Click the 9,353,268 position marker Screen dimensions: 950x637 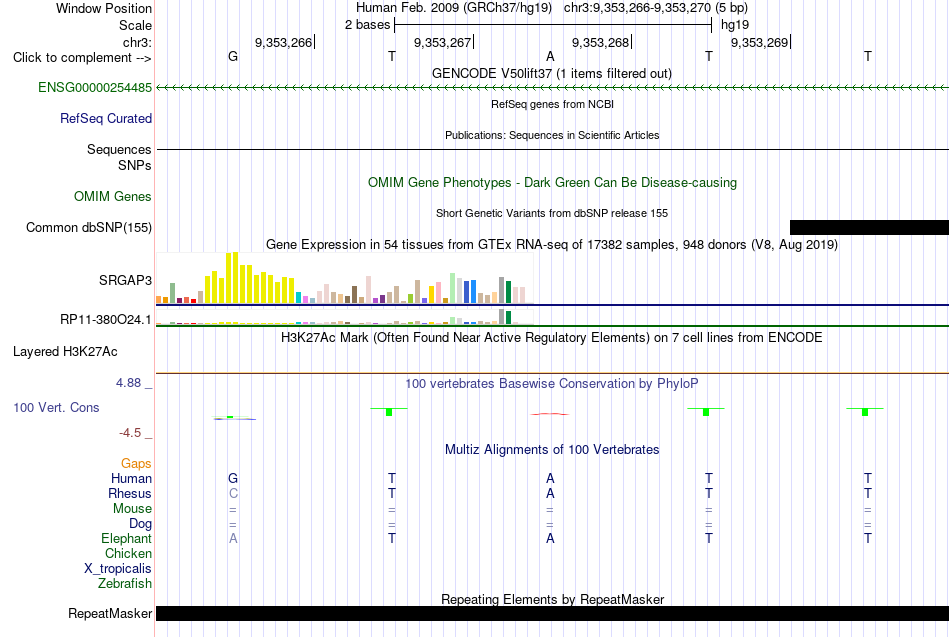click(601, 42)
